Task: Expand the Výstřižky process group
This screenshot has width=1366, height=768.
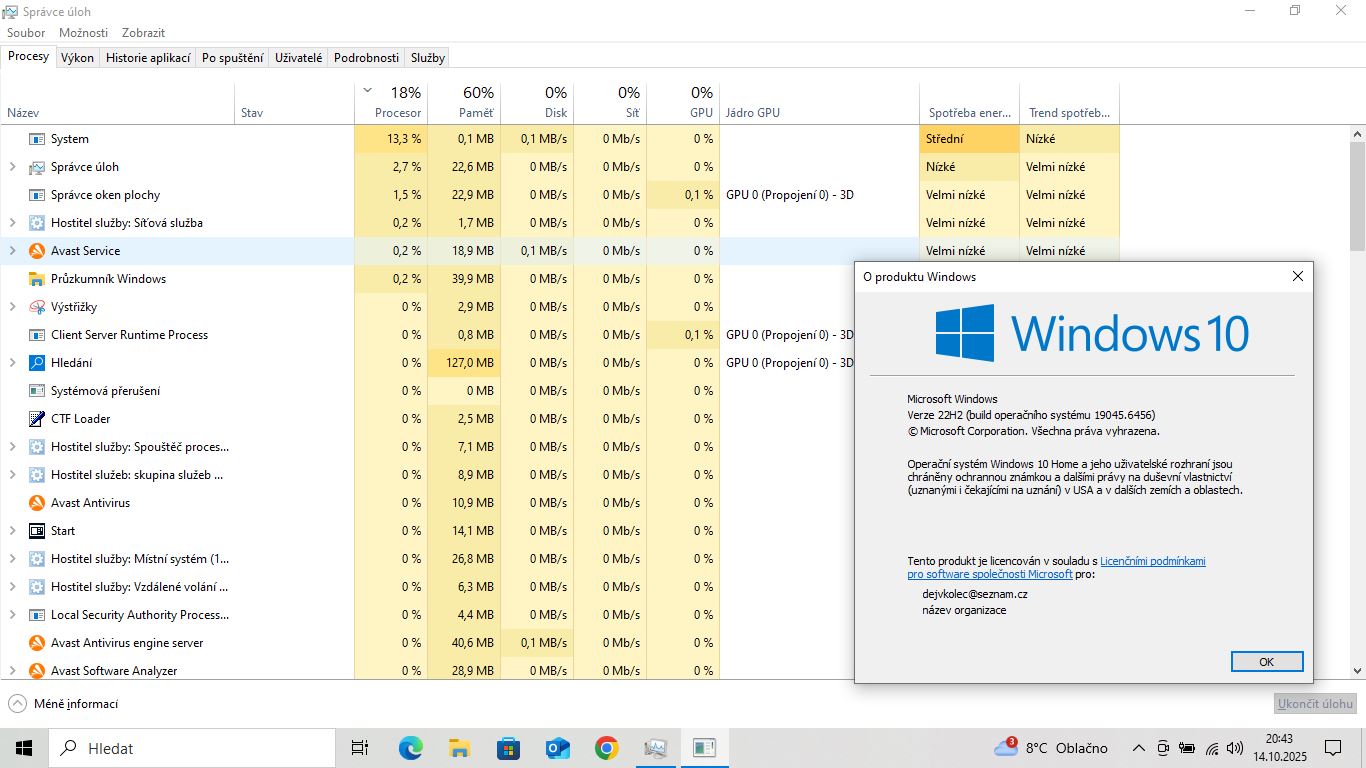Action: [x=13, y=307]
